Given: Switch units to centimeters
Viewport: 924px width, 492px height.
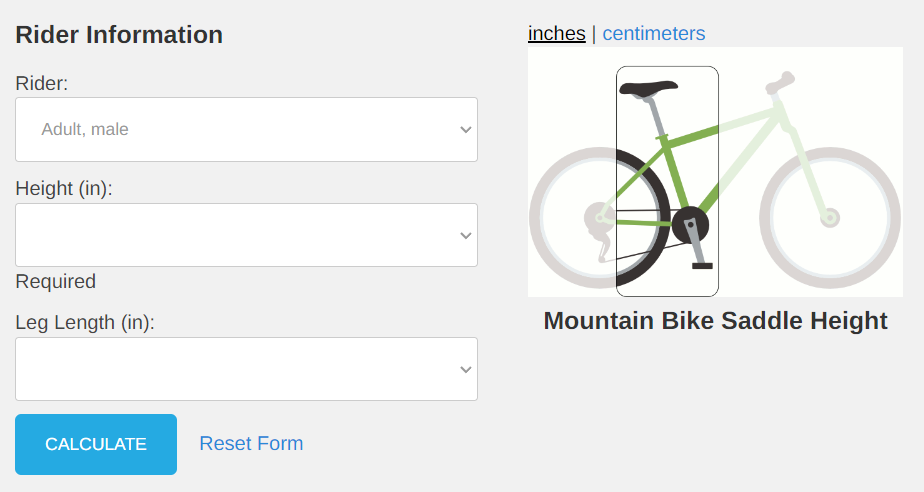Looking at the screenshot, I should pyautogui.click(x=654, y=34).
